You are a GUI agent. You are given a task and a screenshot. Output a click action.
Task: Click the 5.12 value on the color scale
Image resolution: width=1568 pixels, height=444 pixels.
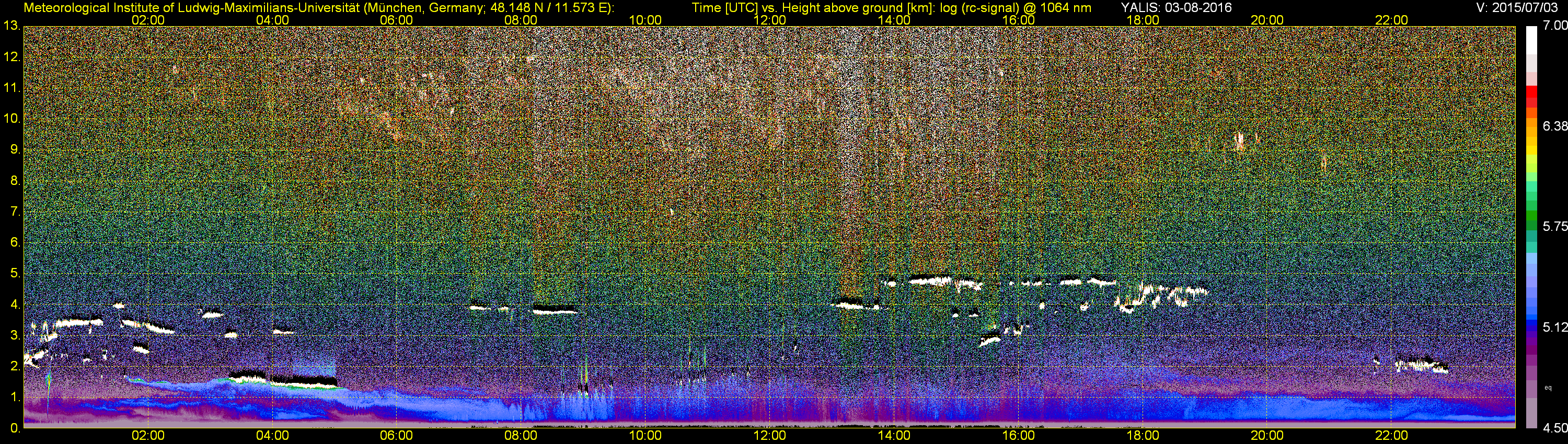[1555, 327]
